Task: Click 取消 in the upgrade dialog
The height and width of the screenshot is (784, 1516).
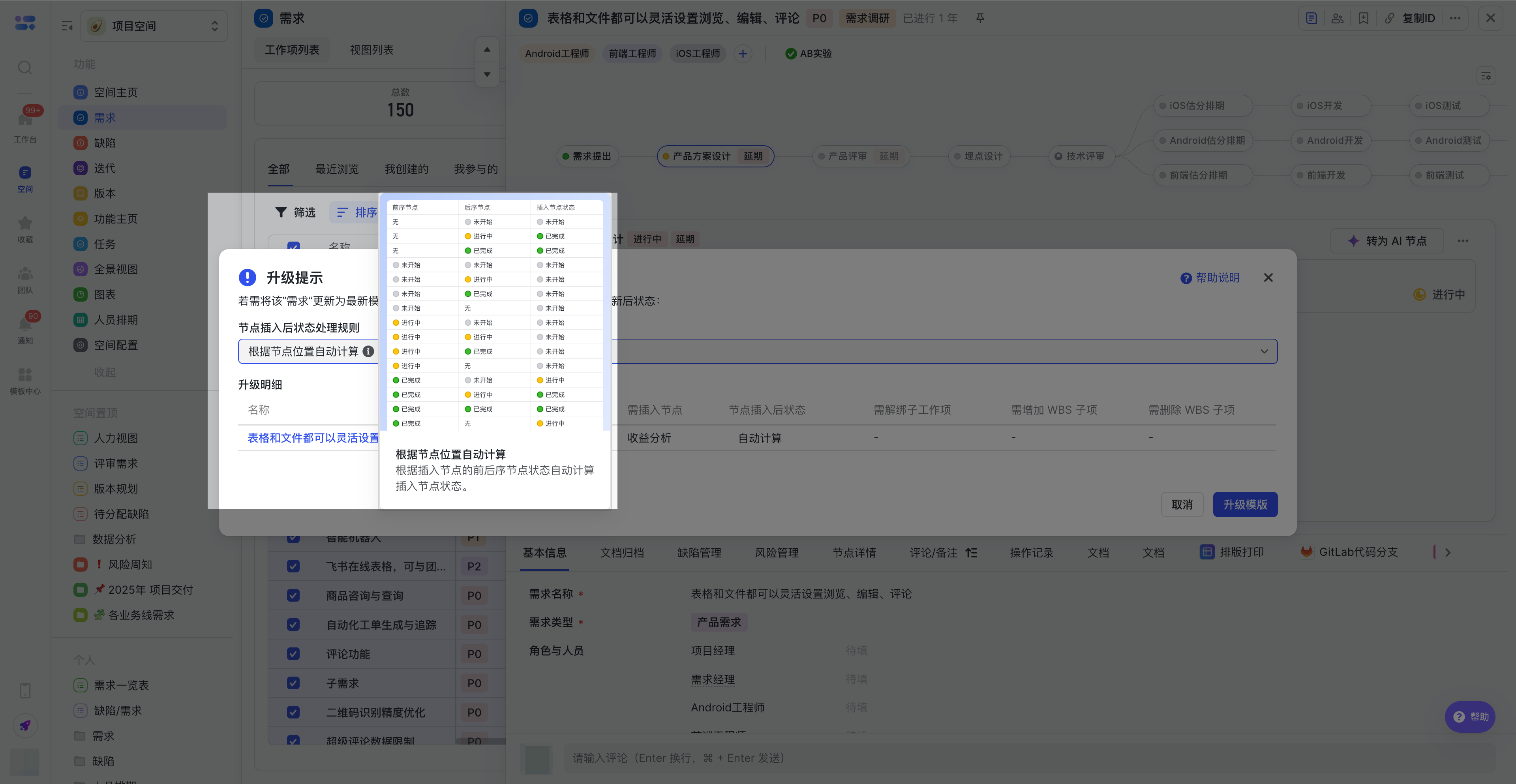Action: tap(1182, 505)
